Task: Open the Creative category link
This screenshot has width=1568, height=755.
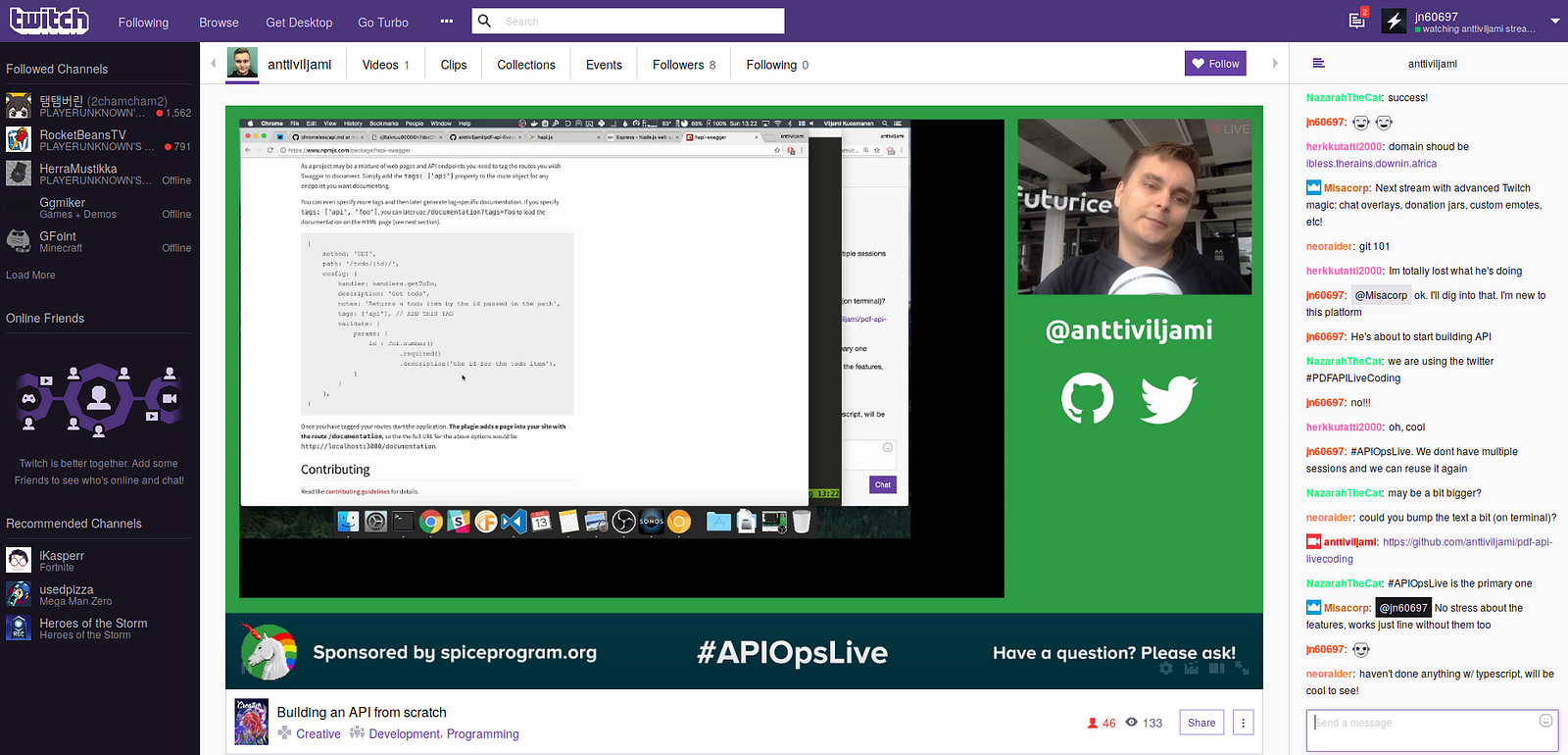Action: click(318, 734)
